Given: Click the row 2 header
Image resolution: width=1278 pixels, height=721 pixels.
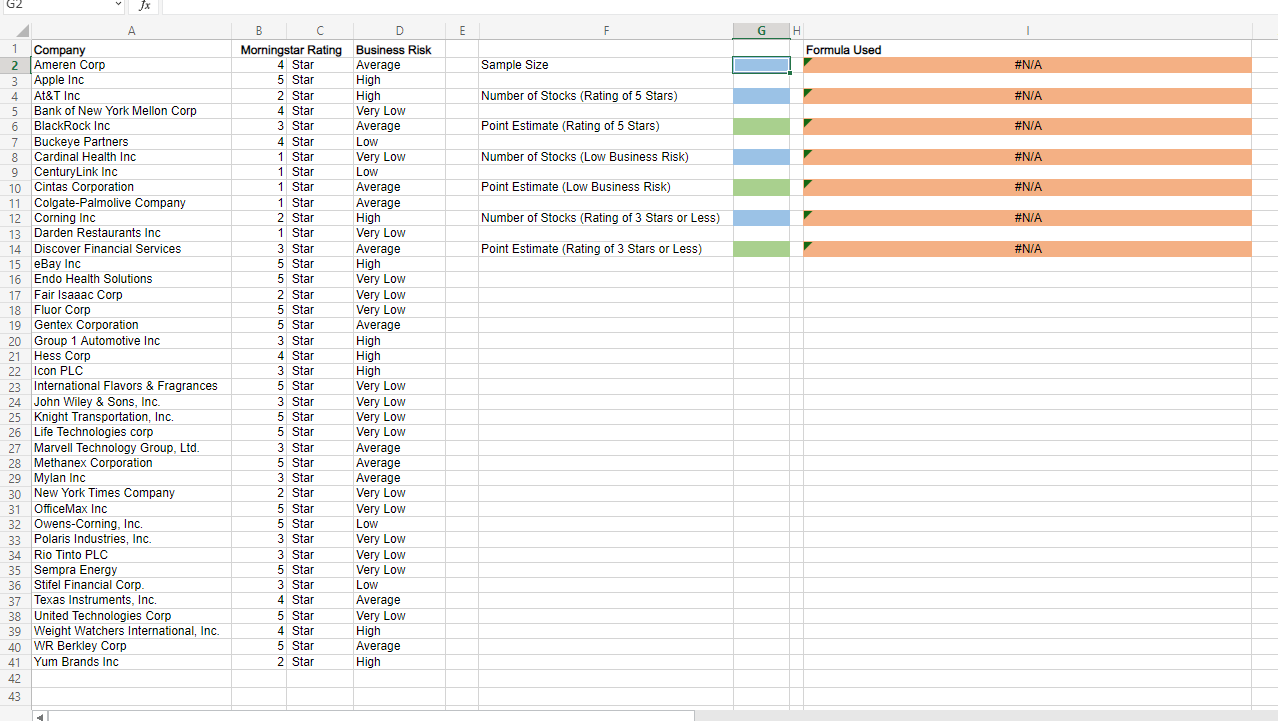Looking at the screenshot, I should (x=15, y=64).
